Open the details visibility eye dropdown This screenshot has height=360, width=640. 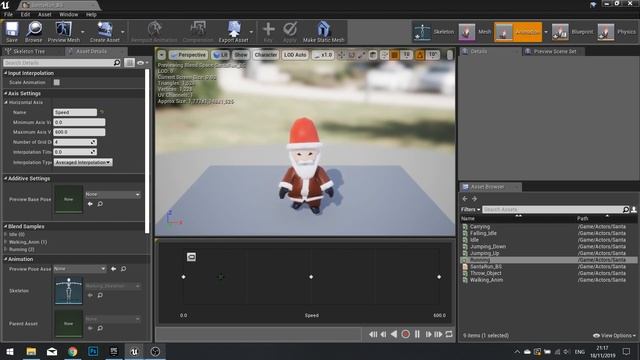pyautogui.click(x=142, y=63)
